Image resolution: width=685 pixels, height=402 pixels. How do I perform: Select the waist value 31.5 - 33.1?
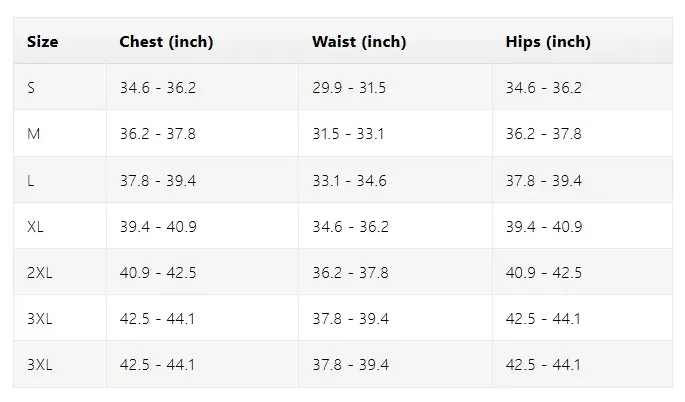point(349,134)
